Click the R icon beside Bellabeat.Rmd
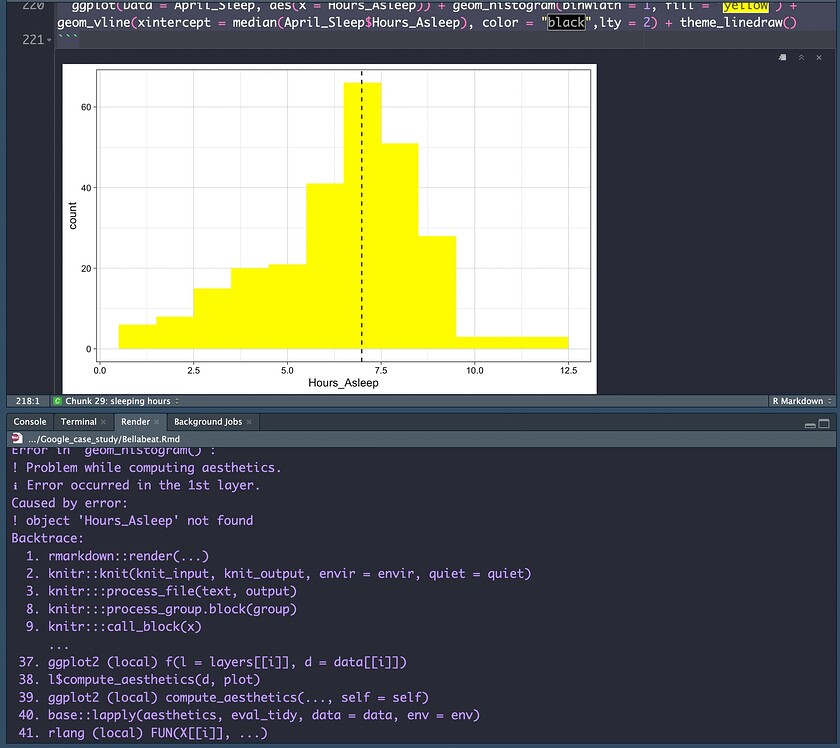840x748 pixels. (18, 438)
